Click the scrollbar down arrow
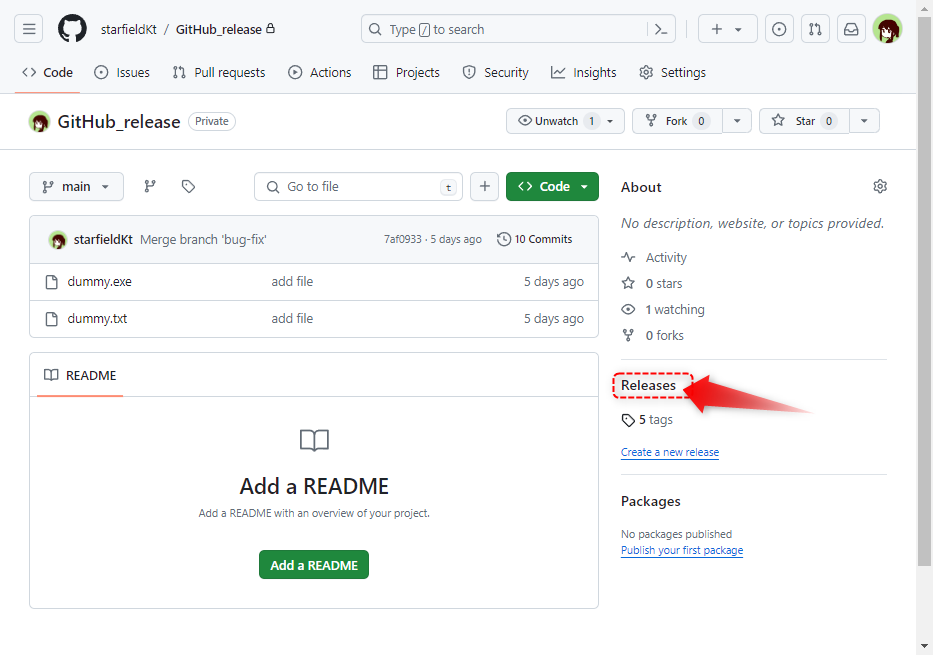The width and height of the screenshot is (933, 655). tap(924, 646)
